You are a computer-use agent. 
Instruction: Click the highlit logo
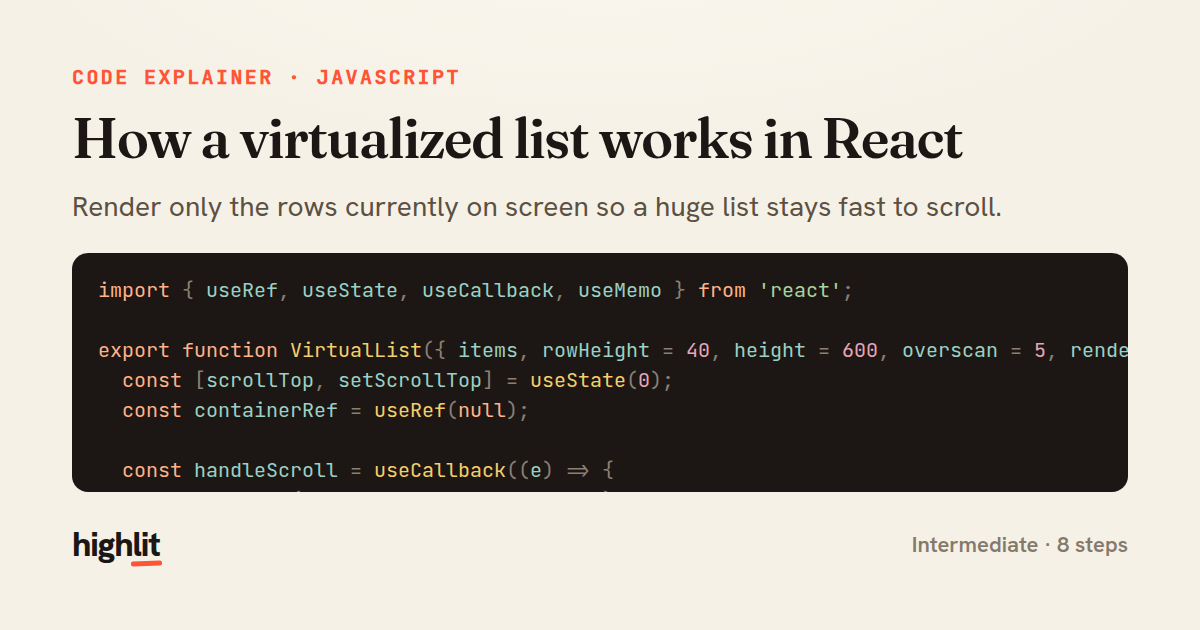pos(117,546)
